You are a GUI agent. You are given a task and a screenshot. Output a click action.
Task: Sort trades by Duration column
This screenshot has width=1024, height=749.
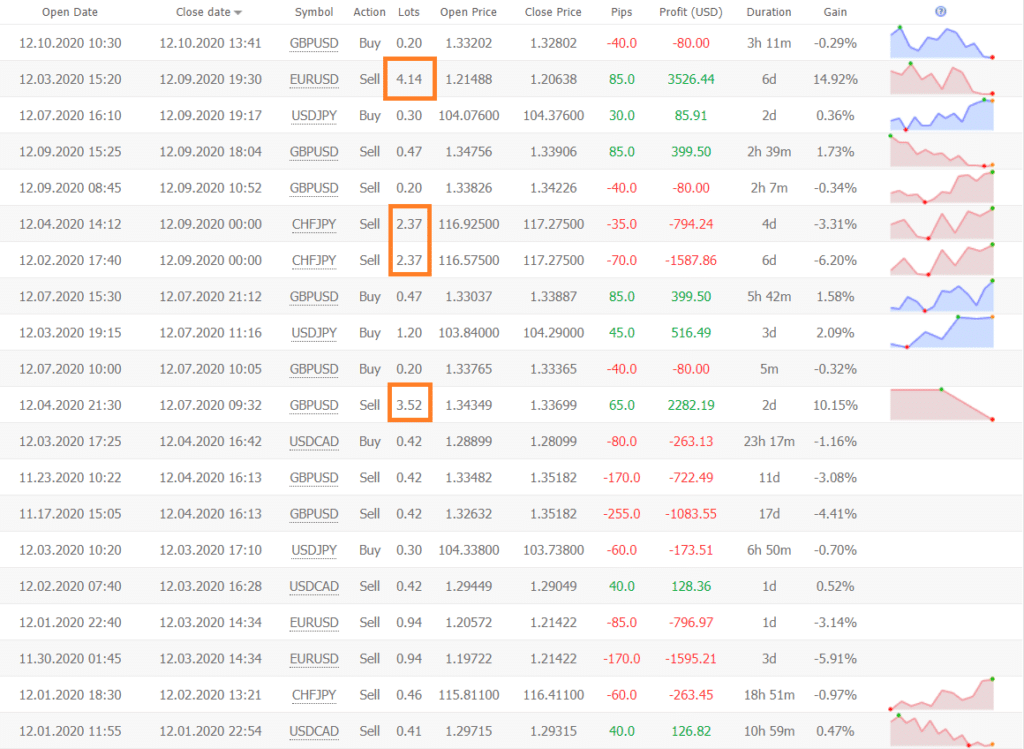[x=768, y=12]
